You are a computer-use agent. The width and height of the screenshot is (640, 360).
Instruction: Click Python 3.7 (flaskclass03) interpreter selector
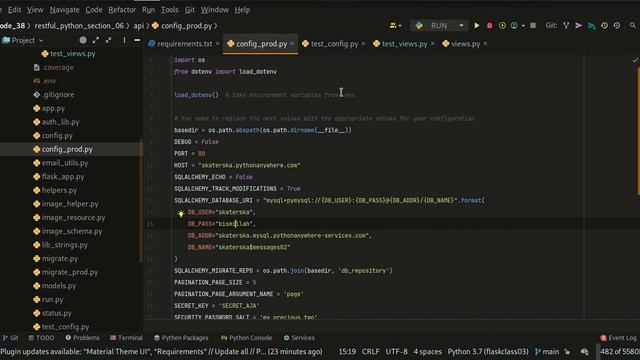click(488, 352)
